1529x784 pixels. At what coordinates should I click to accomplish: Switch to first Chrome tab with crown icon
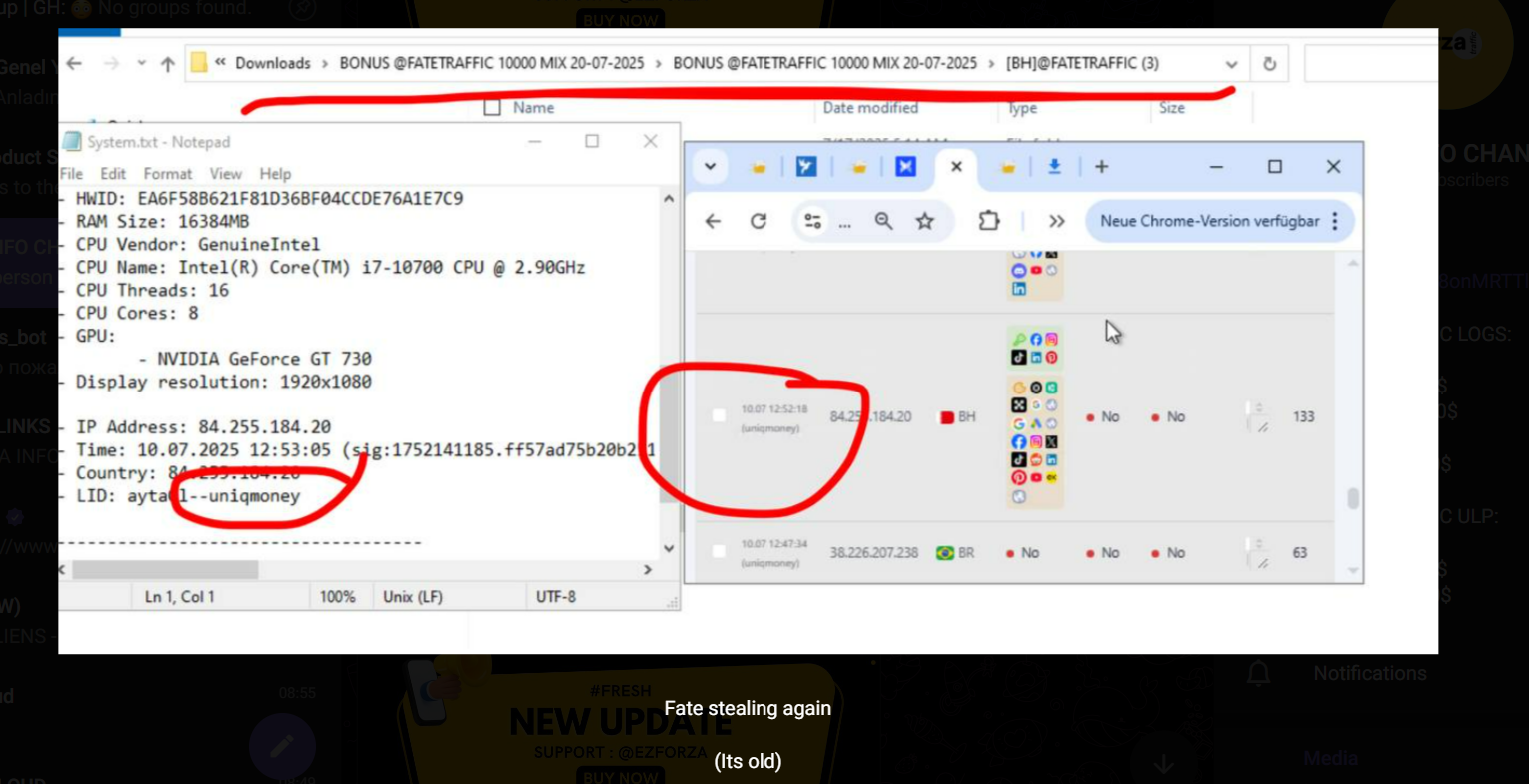coord(759,167)
